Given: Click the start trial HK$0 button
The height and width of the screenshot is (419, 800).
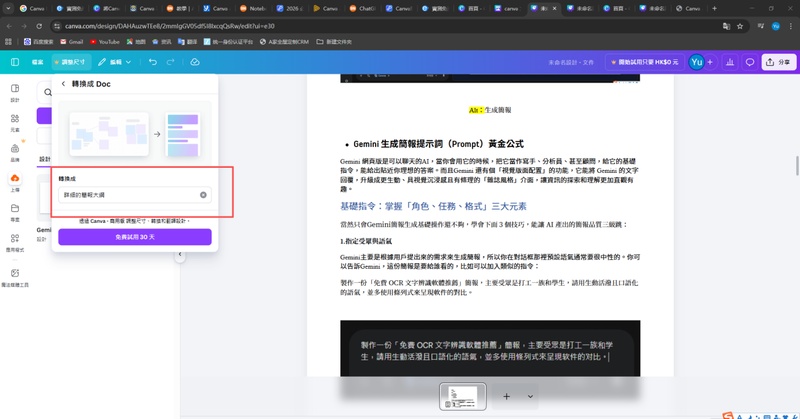Looking at the screenshot, I should (644, 62).
